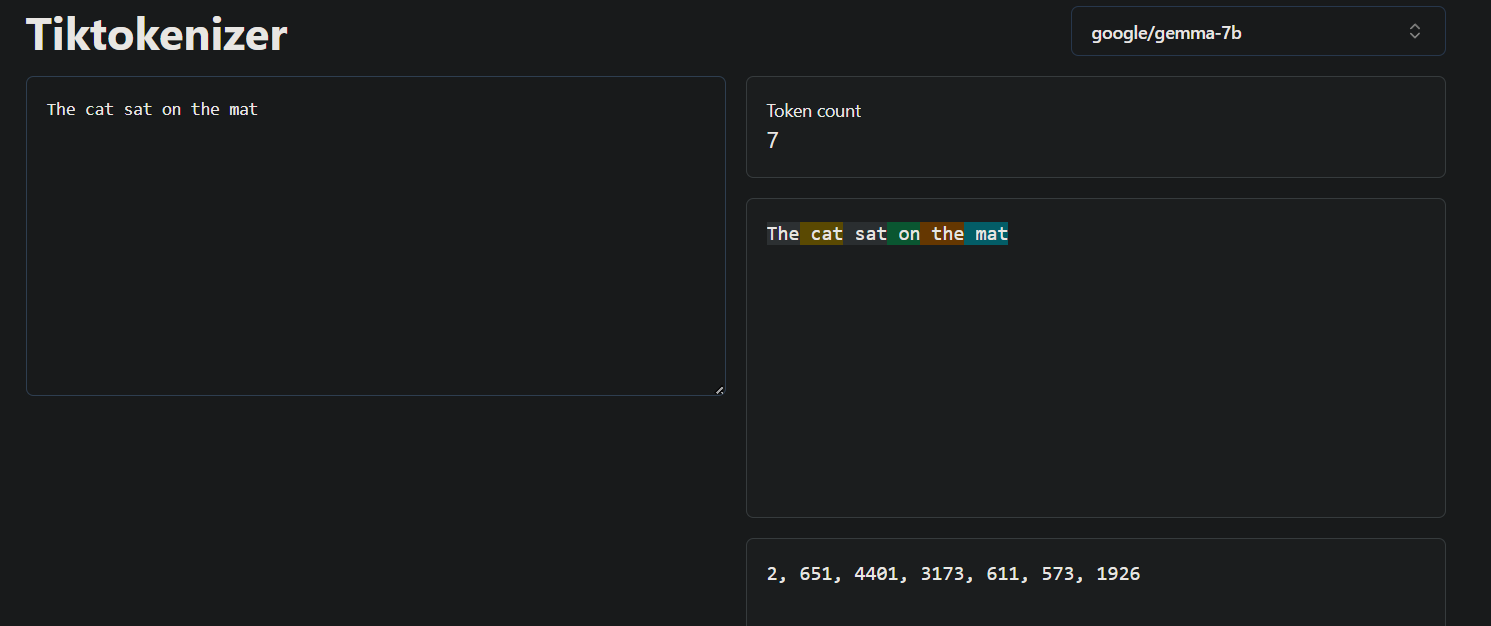
Task: Click the highlighted token "cat"
Action: click(x=822, y=234)
